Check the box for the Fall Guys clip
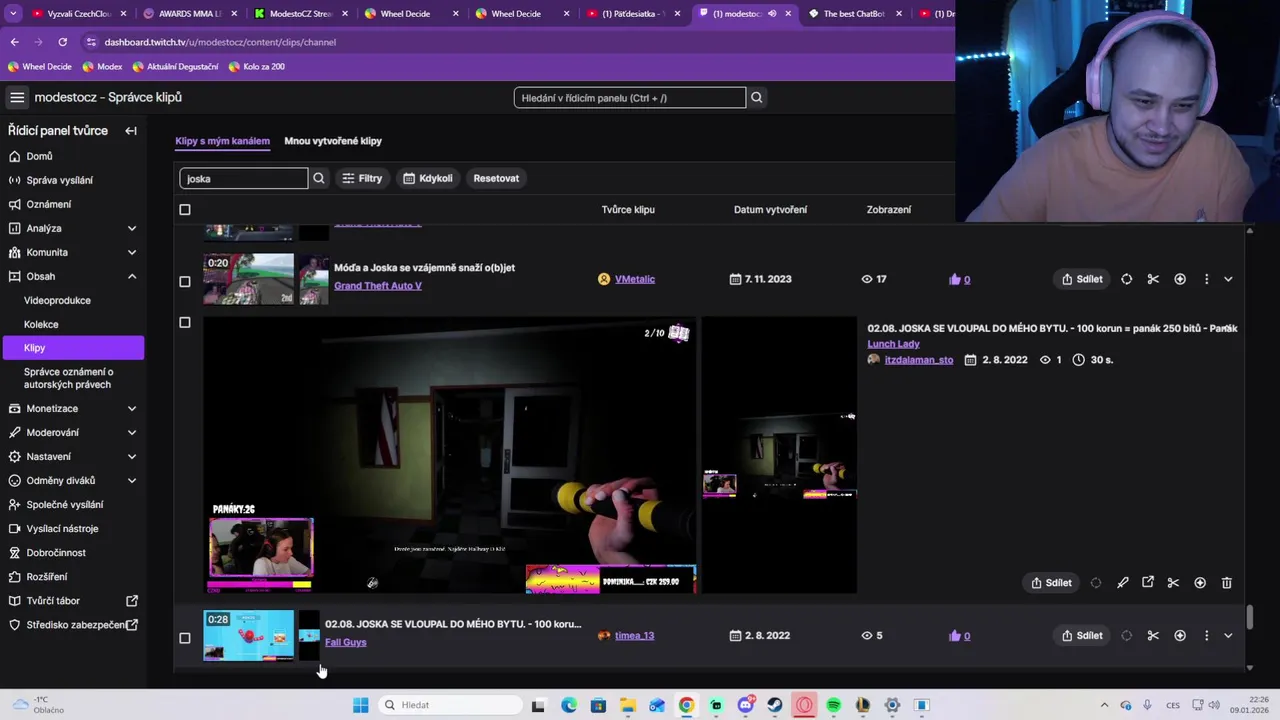The height and width of the screenshot is (720, 1280). pos(184,638)
